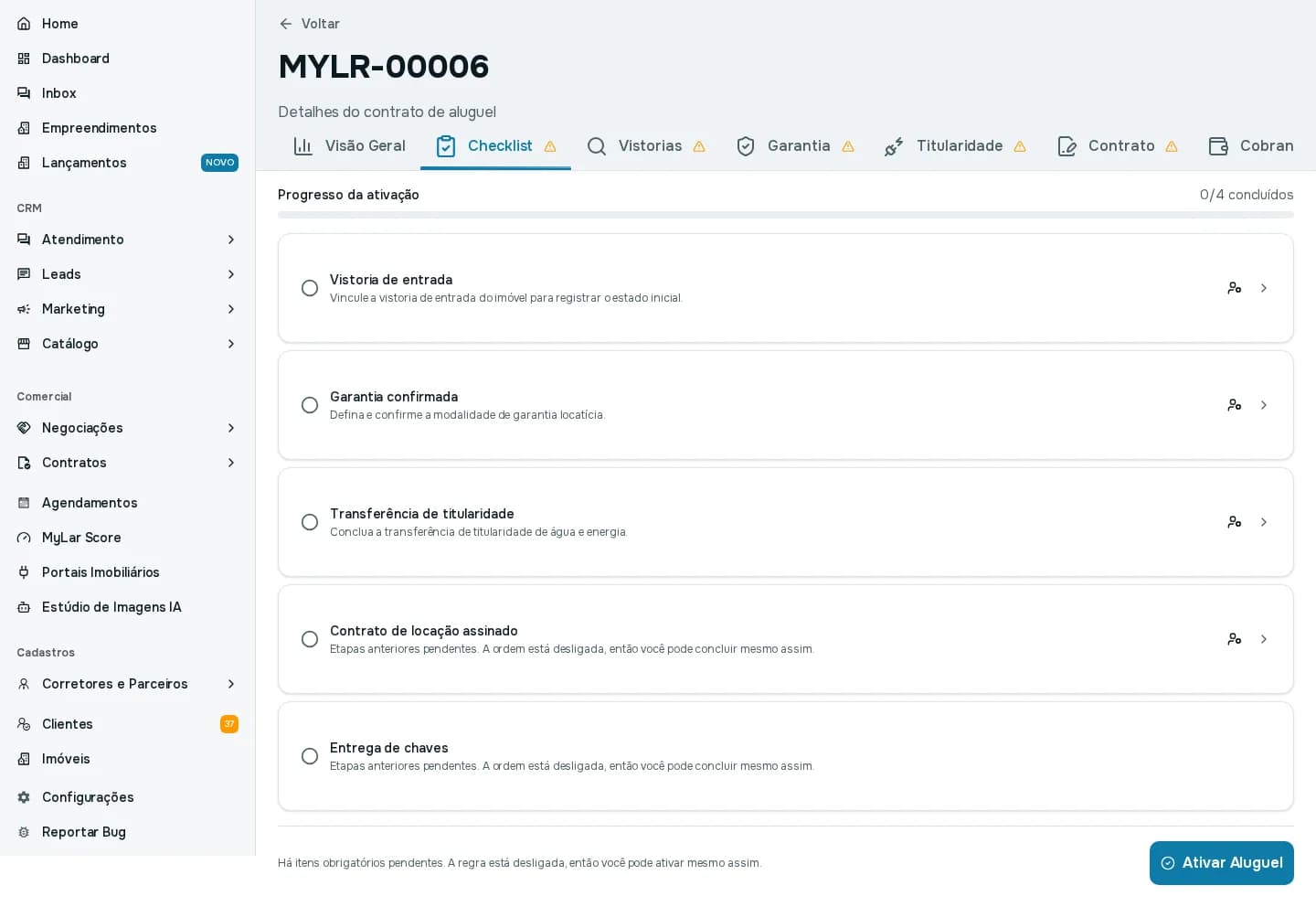
Task: Open Lançamentos in the sidebar
Action: pyautogui.click(x=128, y=163)
